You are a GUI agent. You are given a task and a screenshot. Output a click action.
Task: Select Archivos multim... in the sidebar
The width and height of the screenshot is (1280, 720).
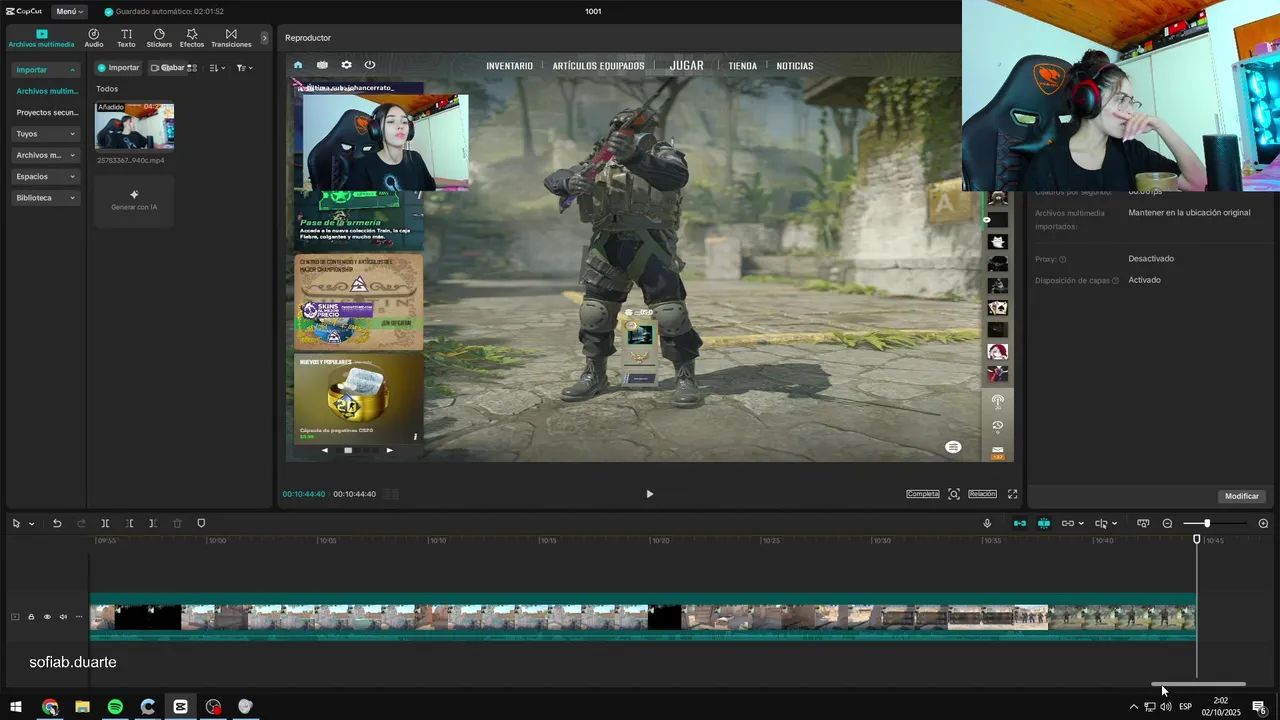[46, 91]
